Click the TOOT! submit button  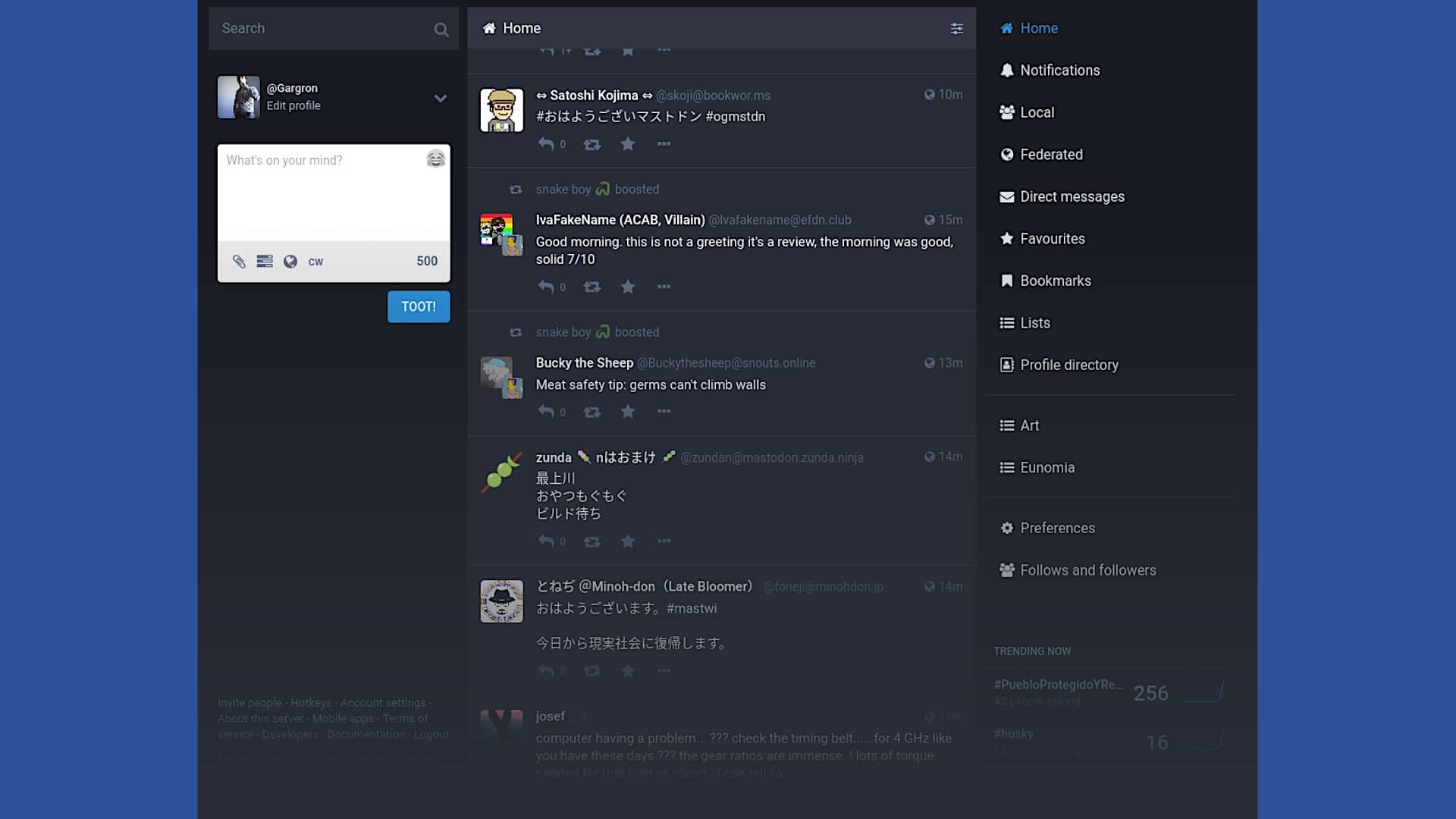[418, 306]
